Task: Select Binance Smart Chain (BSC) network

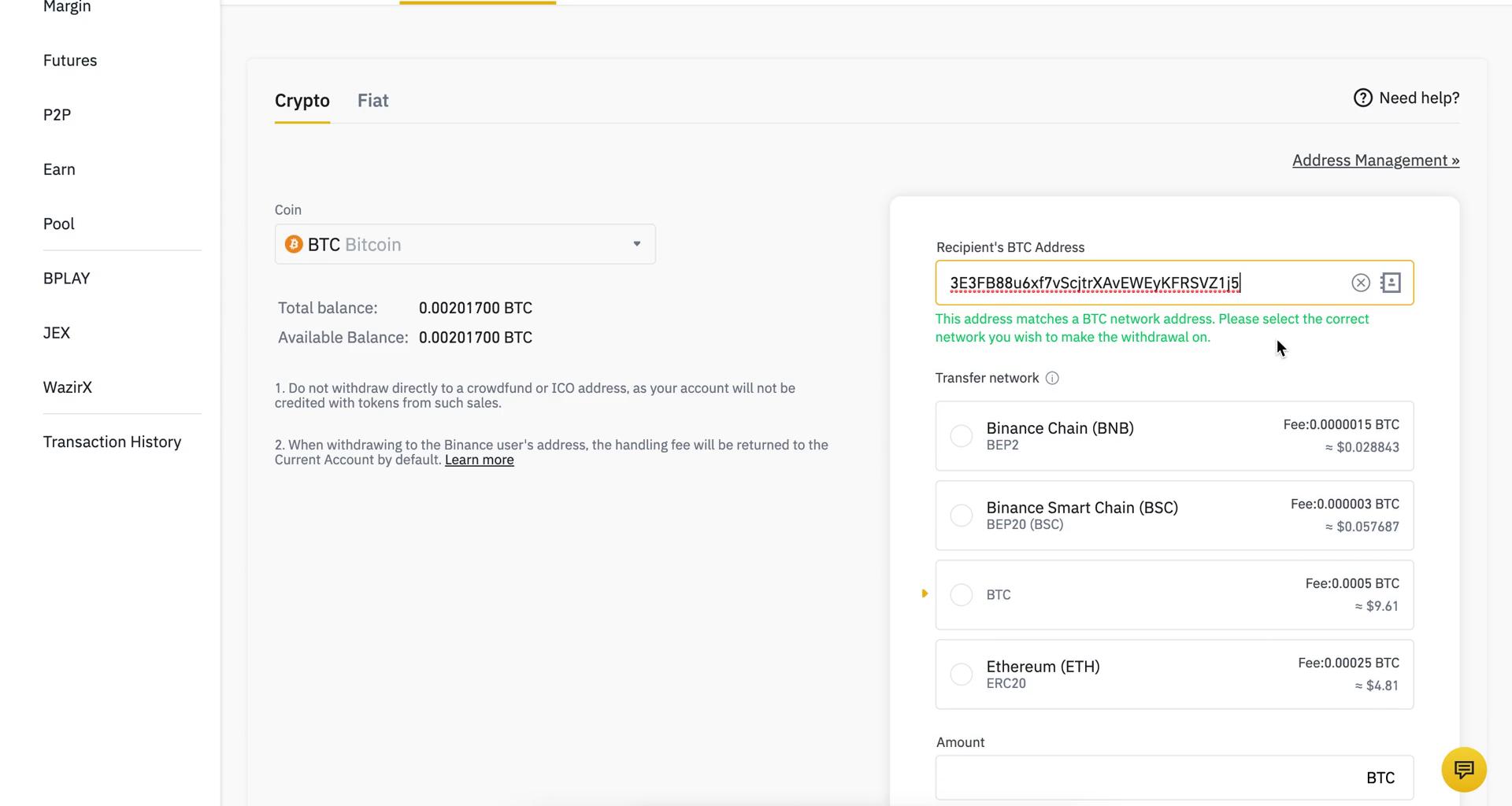Action: coord(1174,516)
